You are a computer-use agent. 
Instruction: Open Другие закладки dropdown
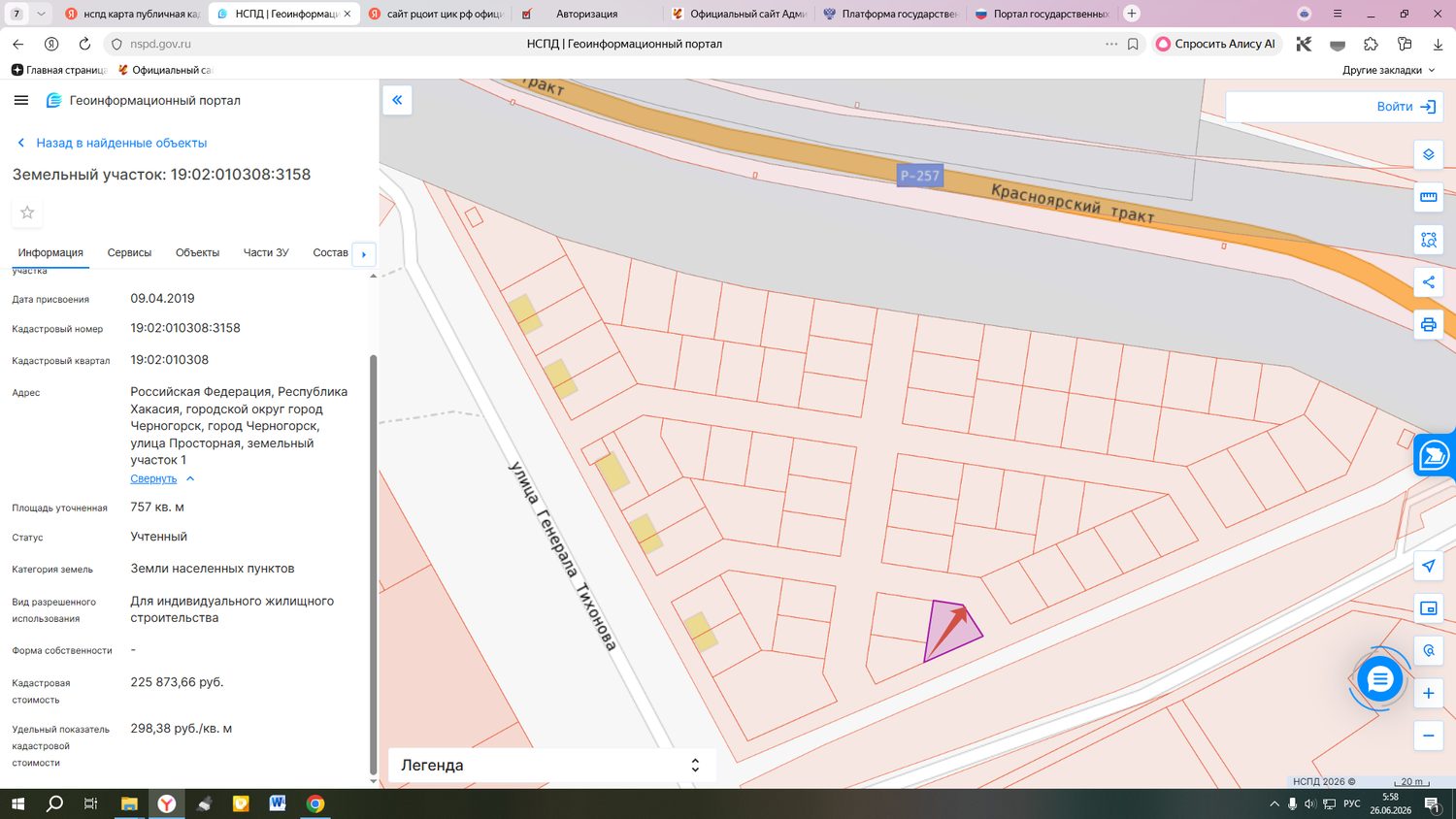click(1388, 70)
